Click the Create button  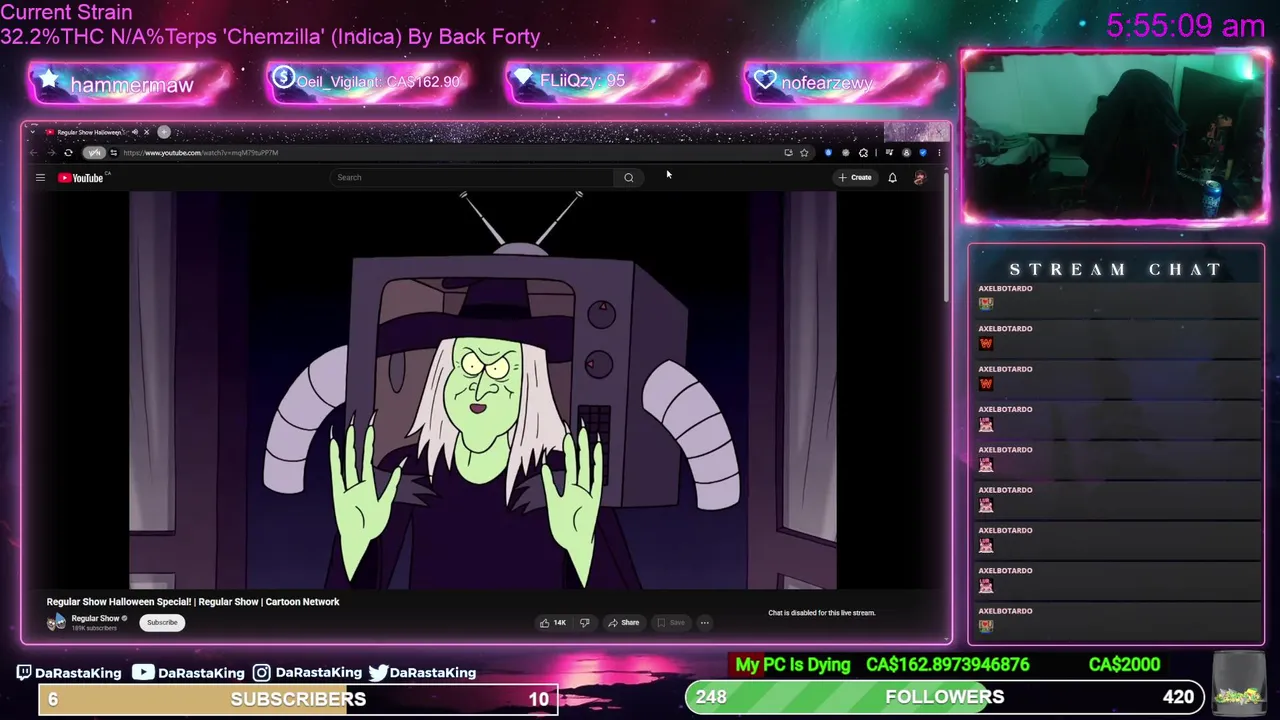[856, 177]
